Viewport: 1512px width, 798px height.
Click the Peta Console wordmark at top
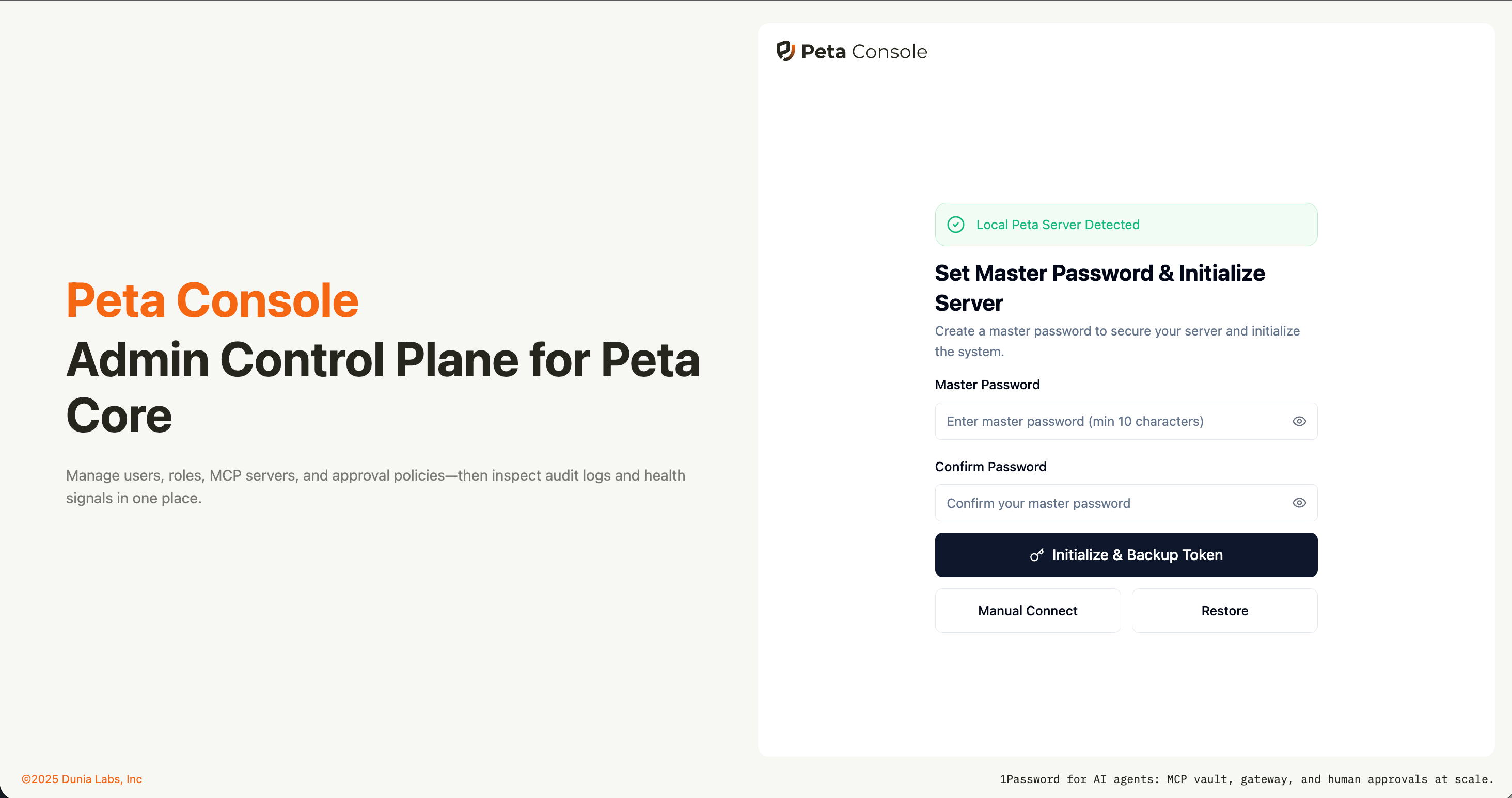pyautogui.click(x=864, y=52)
